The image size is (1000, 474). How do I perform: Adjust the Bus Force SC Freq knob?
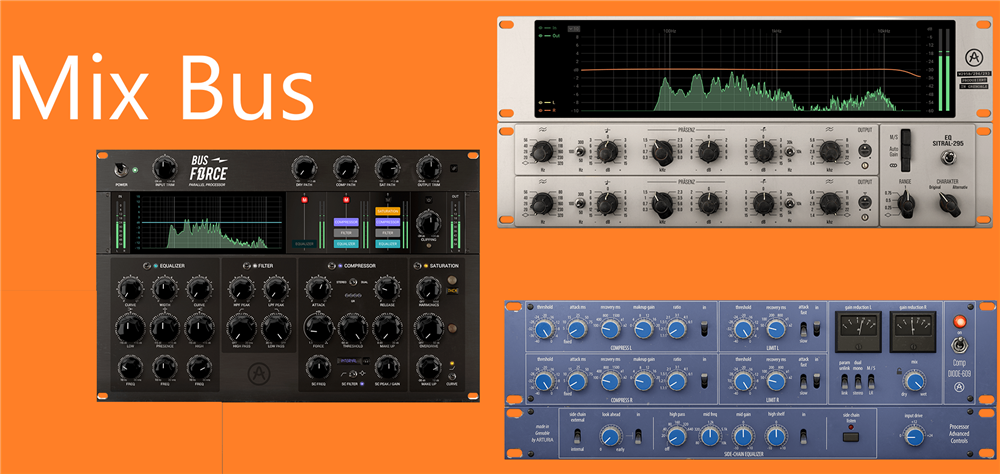coord(317,367)
